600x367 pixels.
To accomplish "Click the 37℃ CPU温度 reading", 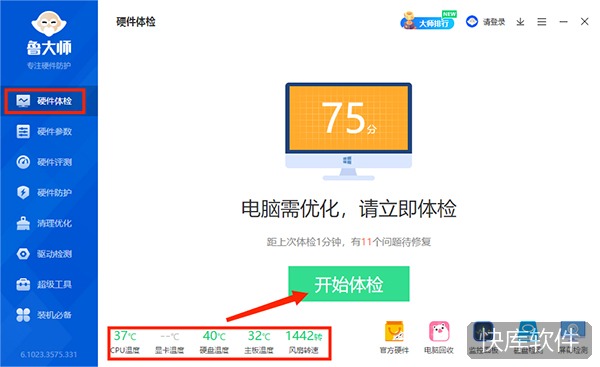I will click(x=125, y=342).
